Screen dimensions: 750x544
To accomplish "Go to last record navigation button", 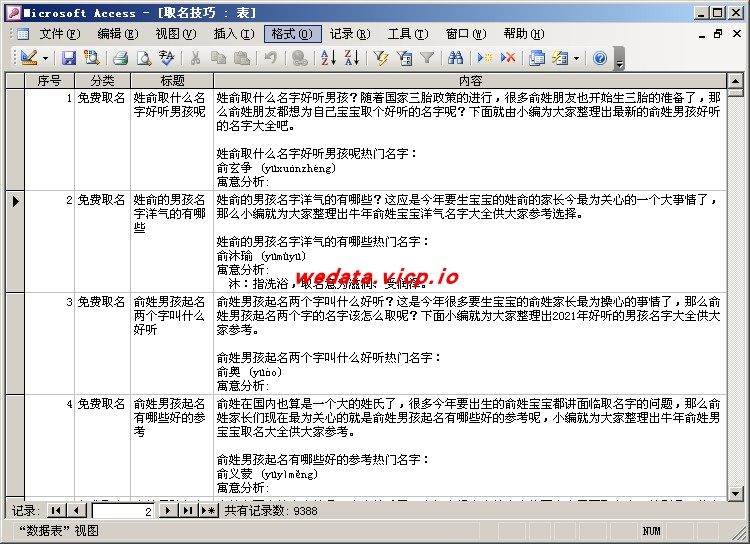I will pos(188,511).
